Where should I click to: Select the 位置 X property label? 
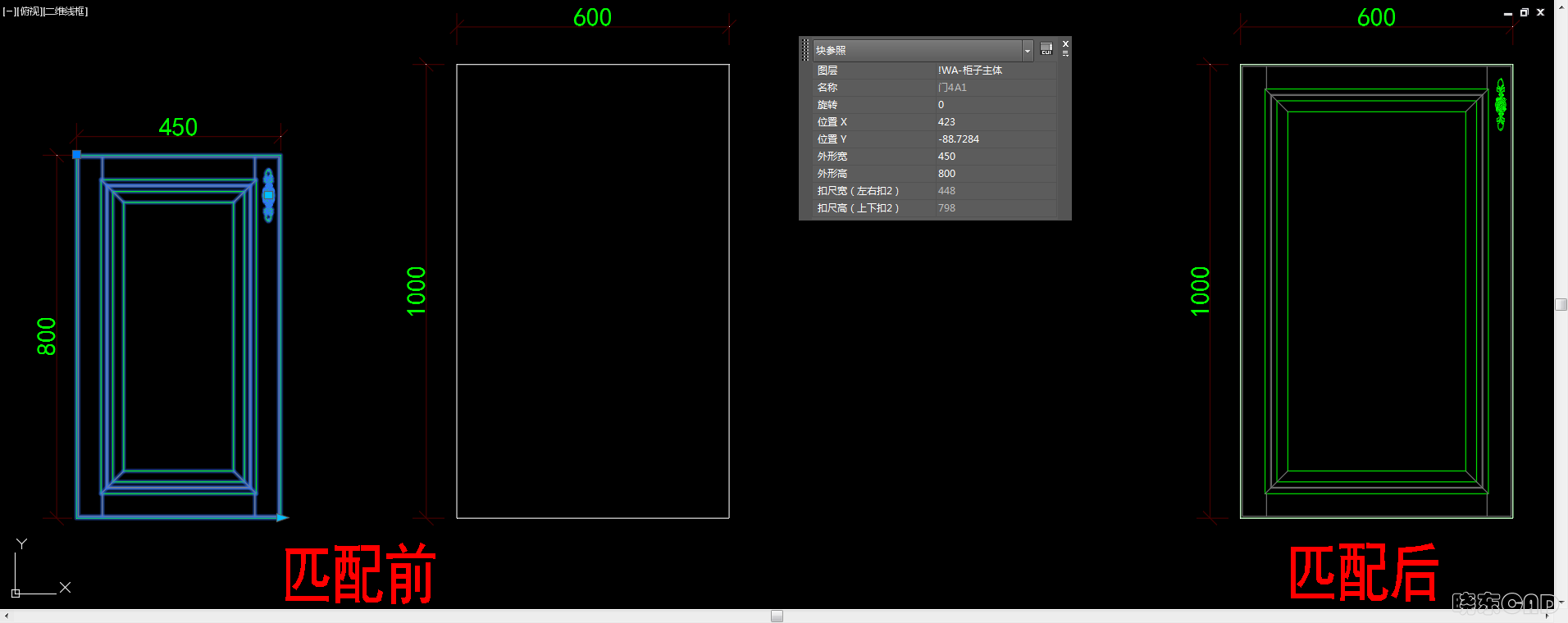[832, 122]
